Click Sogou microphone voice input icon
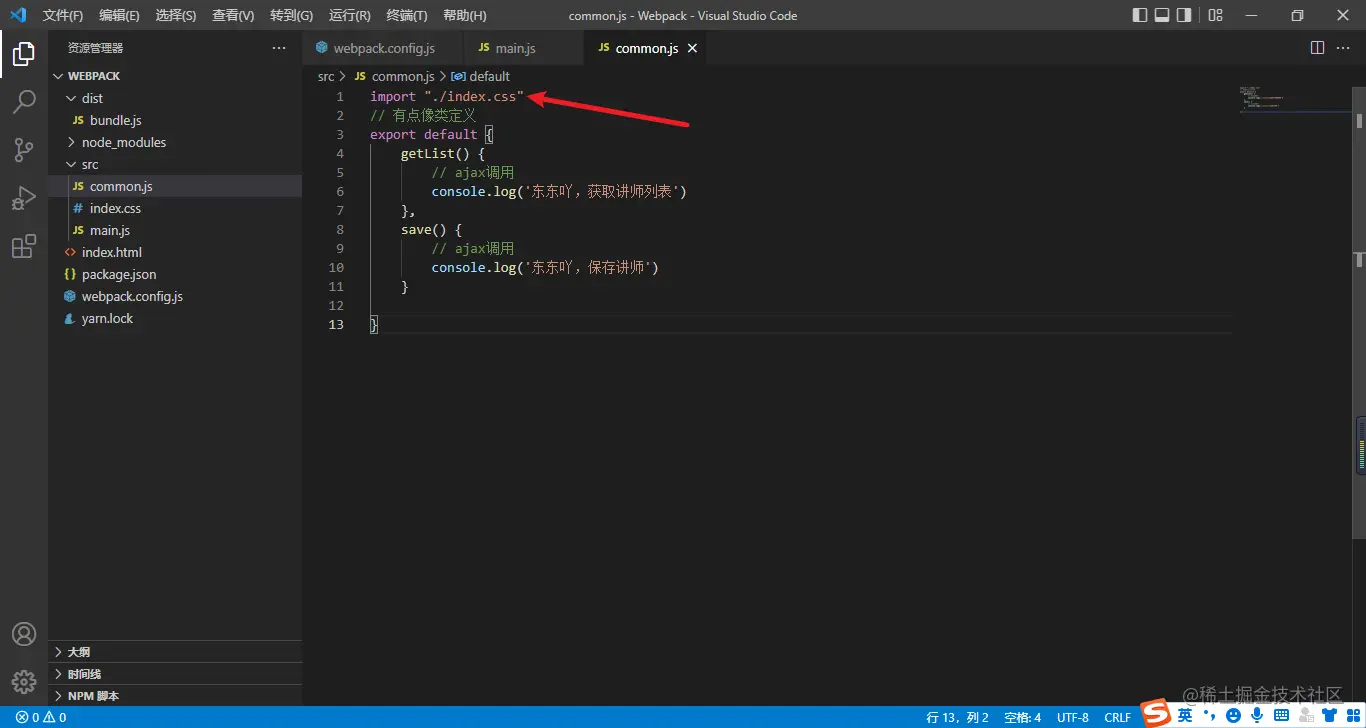 1257,715
